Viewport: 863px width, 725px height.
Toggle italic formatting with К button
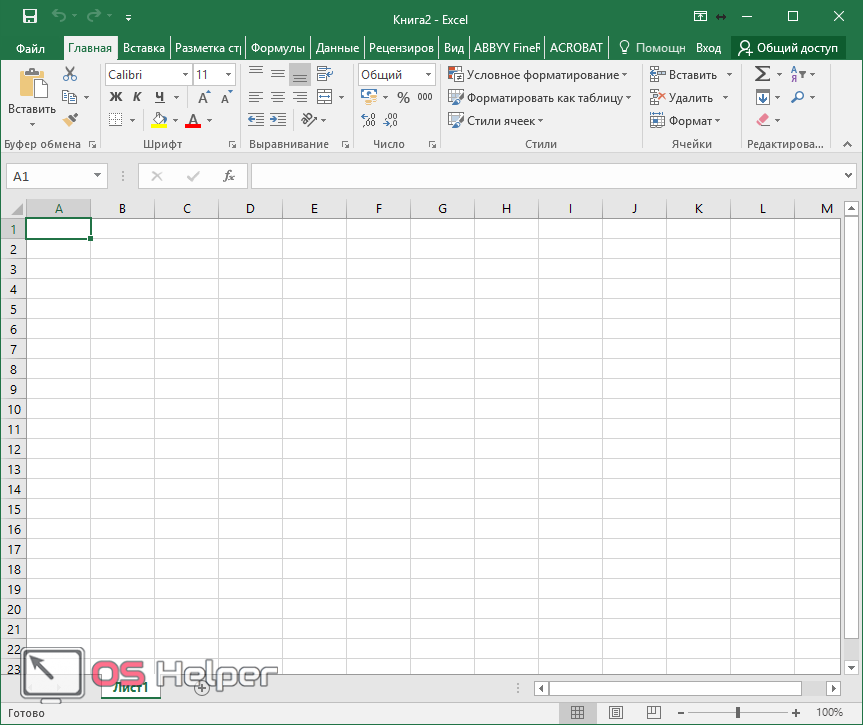click(137, 97)
